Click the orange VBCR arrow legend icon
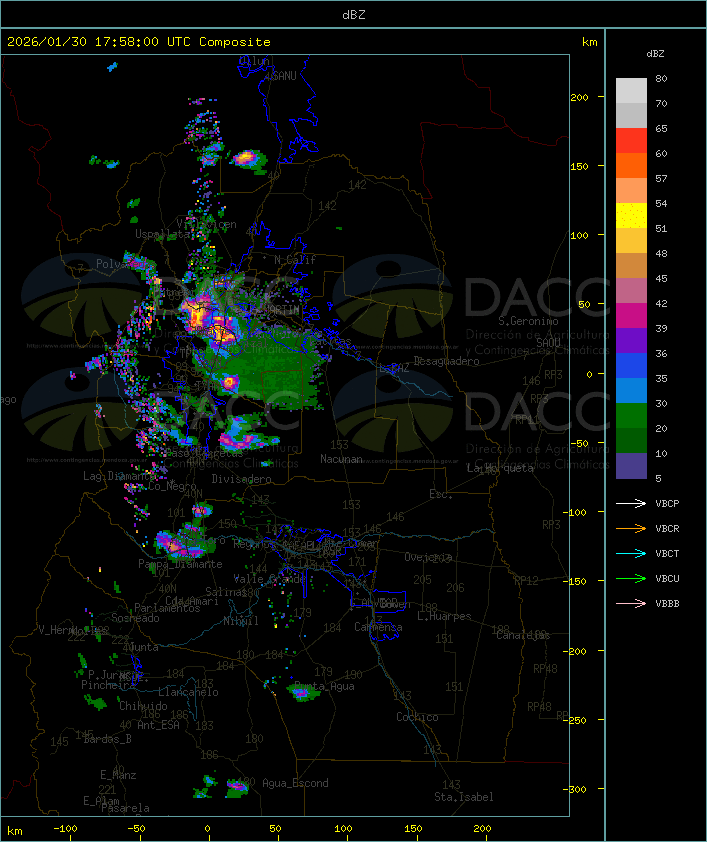Image resolution: width=707 pixels, height=842 pixels. (x=631, y=528)
